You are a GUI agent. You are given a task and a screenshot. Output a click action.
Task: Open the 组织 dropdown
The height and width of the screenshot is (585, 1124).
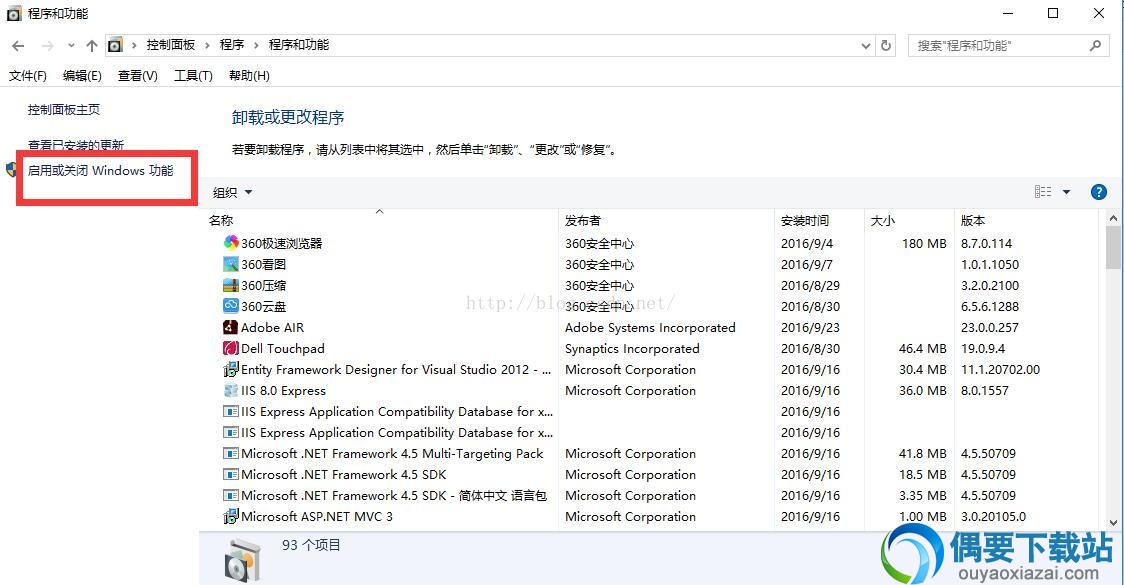[232, 192]
